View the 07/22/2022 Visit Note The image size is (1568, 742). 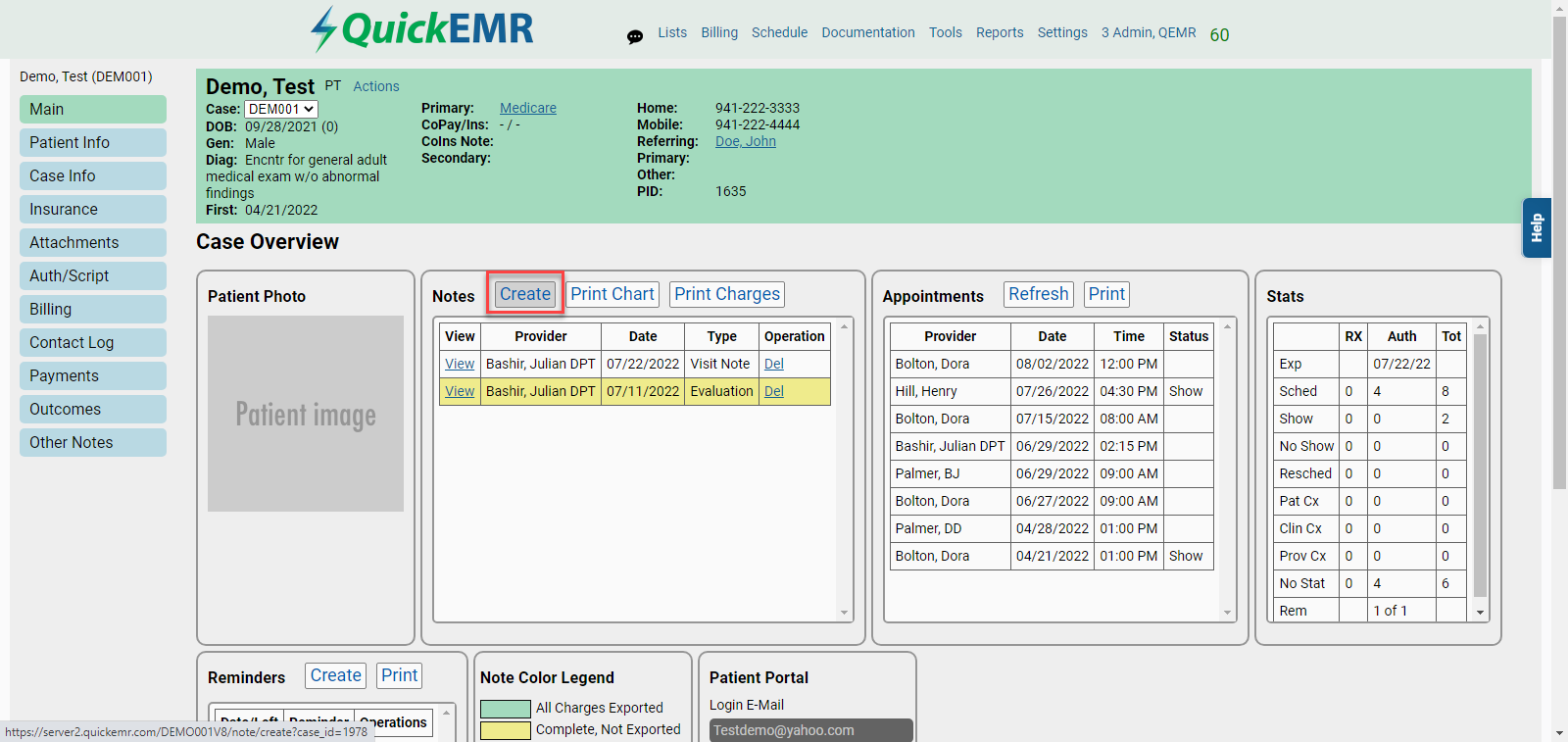point(460,364)
